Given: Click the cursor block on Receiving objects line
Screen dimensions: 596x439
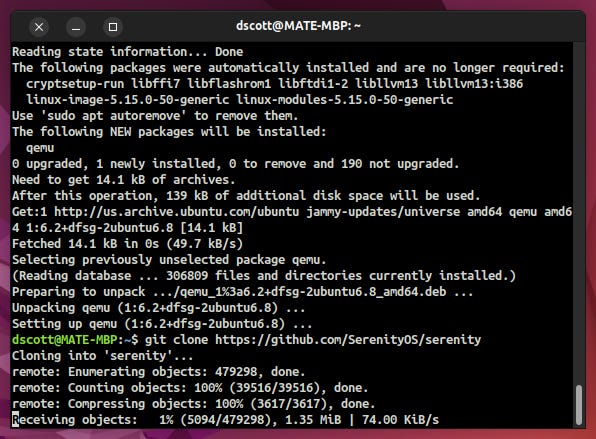Looking at the screenshot, I should (x=15, y=420).
